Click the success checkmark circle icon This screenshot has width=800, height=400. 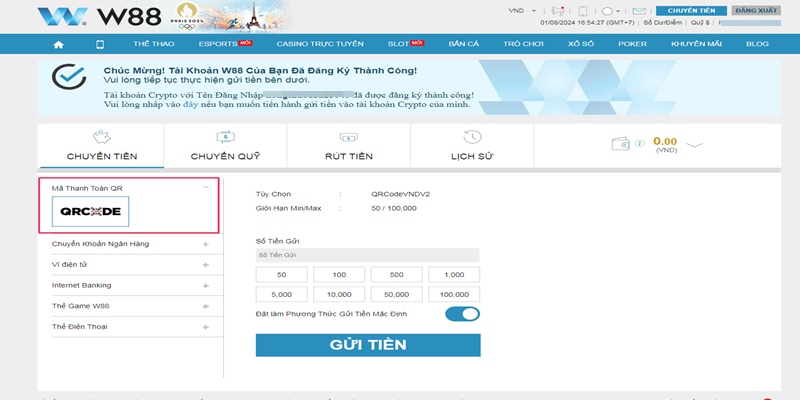click(x=69, y=77)
